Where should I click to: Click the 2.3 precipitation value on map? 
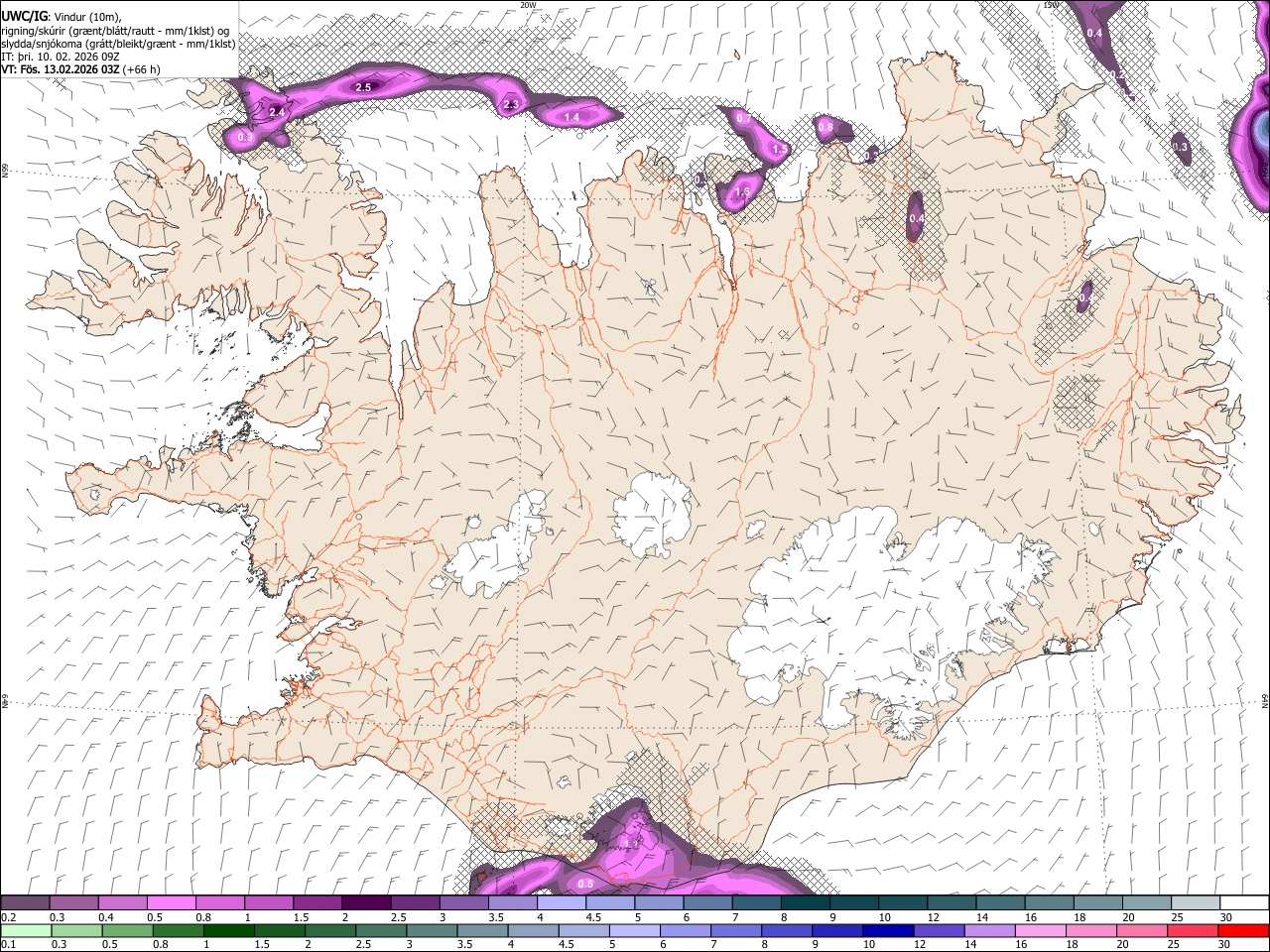pos(511,104)
